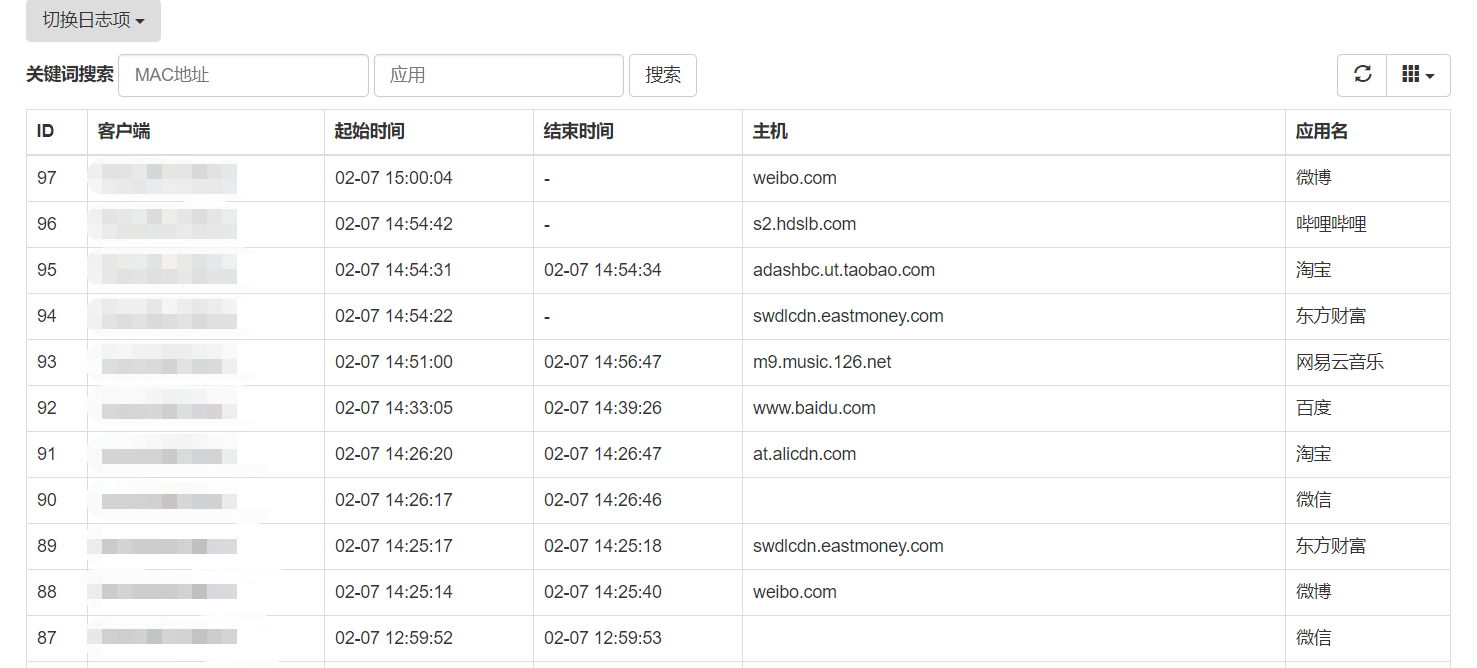Click host www.baidu.com
1477x668 pixels.
tap(814, 408)
